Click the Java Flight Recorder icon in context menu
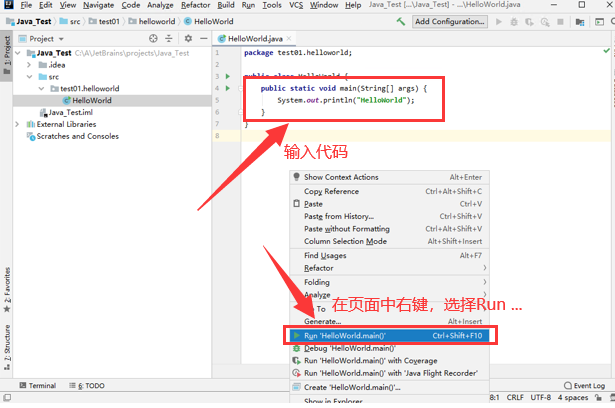 [x=297, y=373]
